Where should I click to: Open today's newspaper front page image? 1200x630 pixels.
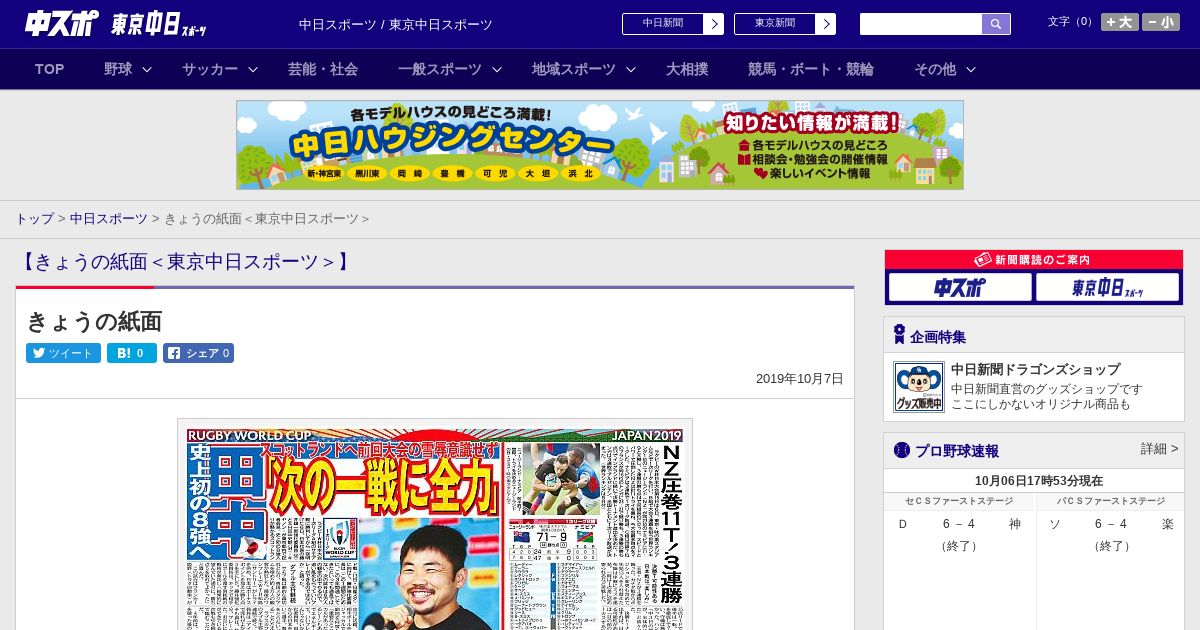coord(435,524)
